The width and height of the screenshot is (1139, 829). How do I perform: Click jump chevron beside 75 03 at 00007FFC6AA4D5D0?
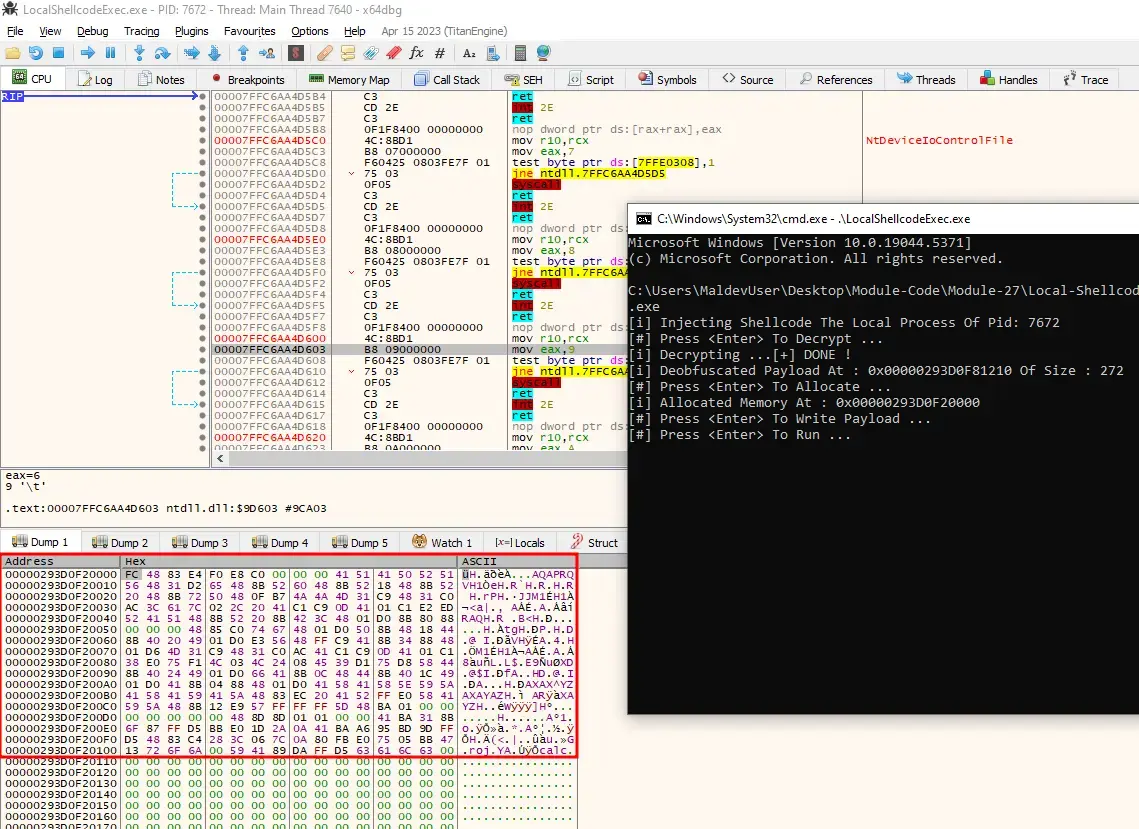(x=351, y=174)
